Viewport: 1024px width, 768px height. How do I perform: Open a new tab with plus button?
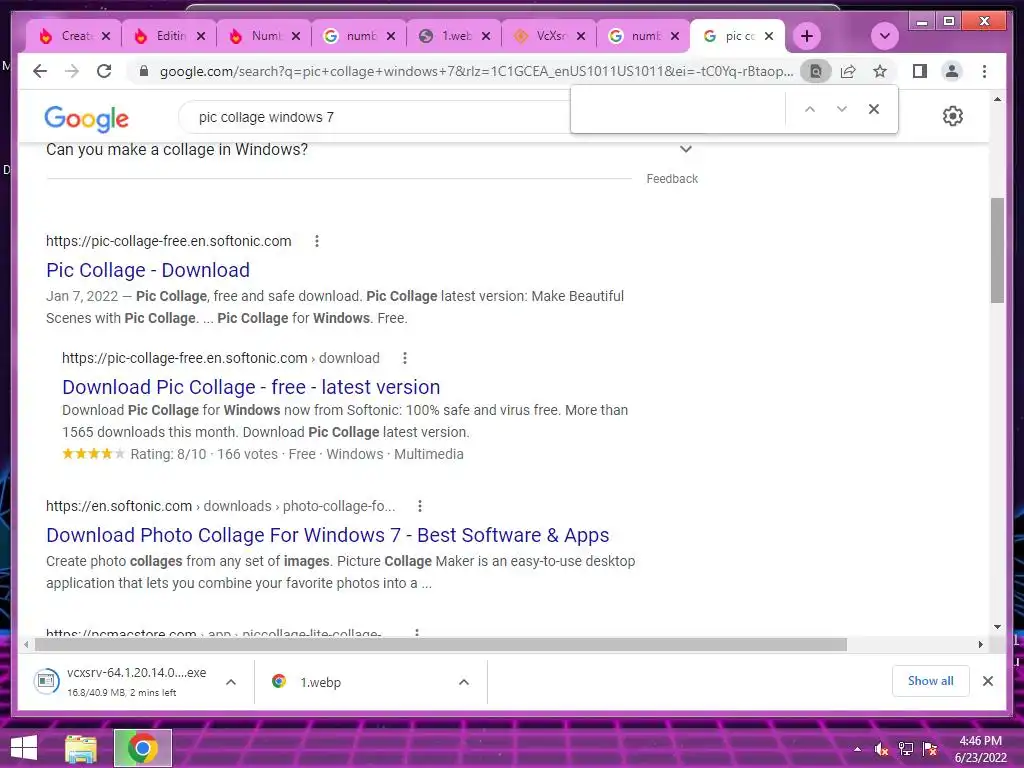pos(807,36)
